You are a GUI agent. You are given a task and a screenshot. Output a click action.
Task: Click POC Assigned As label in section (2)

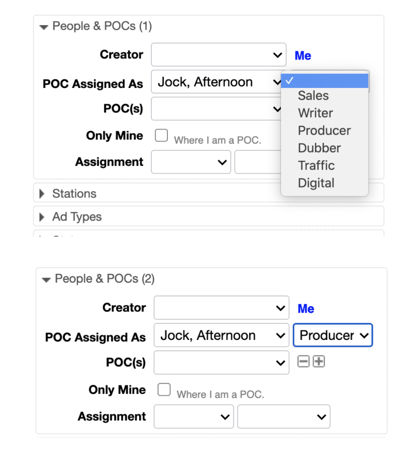click(95, 337)
